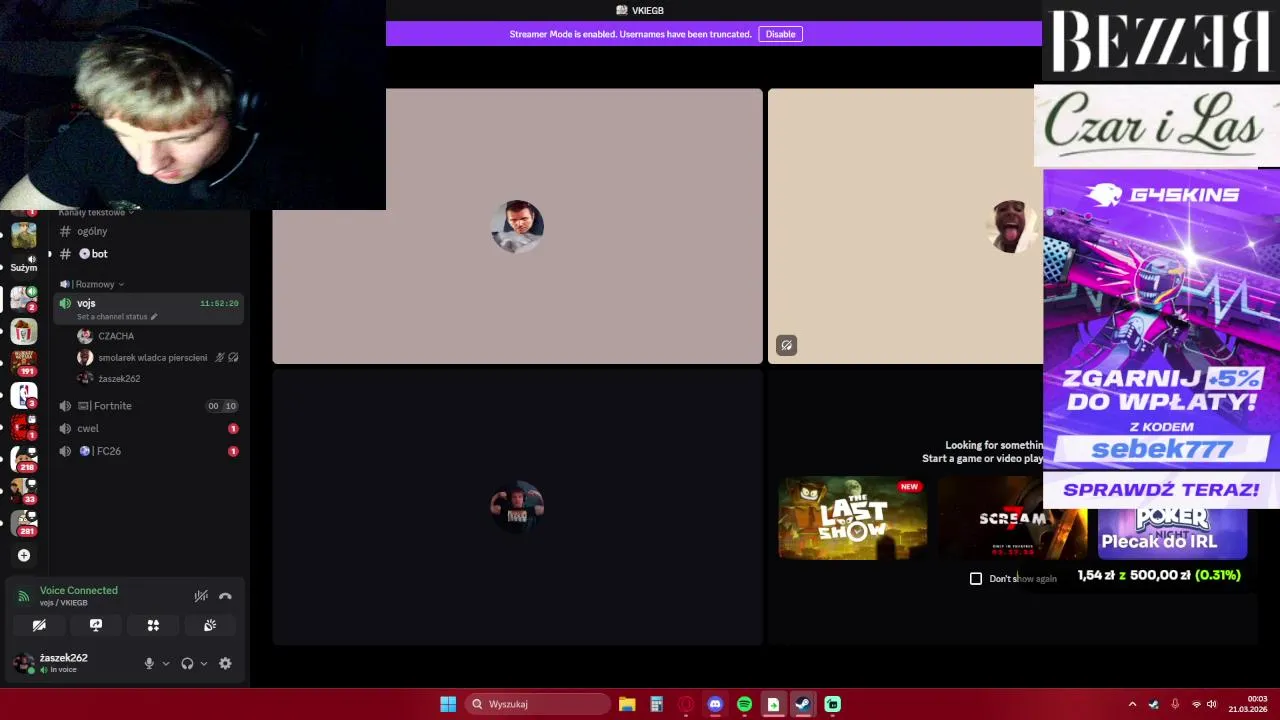Viewport: 1280px width, 720px height.
Task: Disable Streamer Mode from the purple banner
Action: pos(780,34)
